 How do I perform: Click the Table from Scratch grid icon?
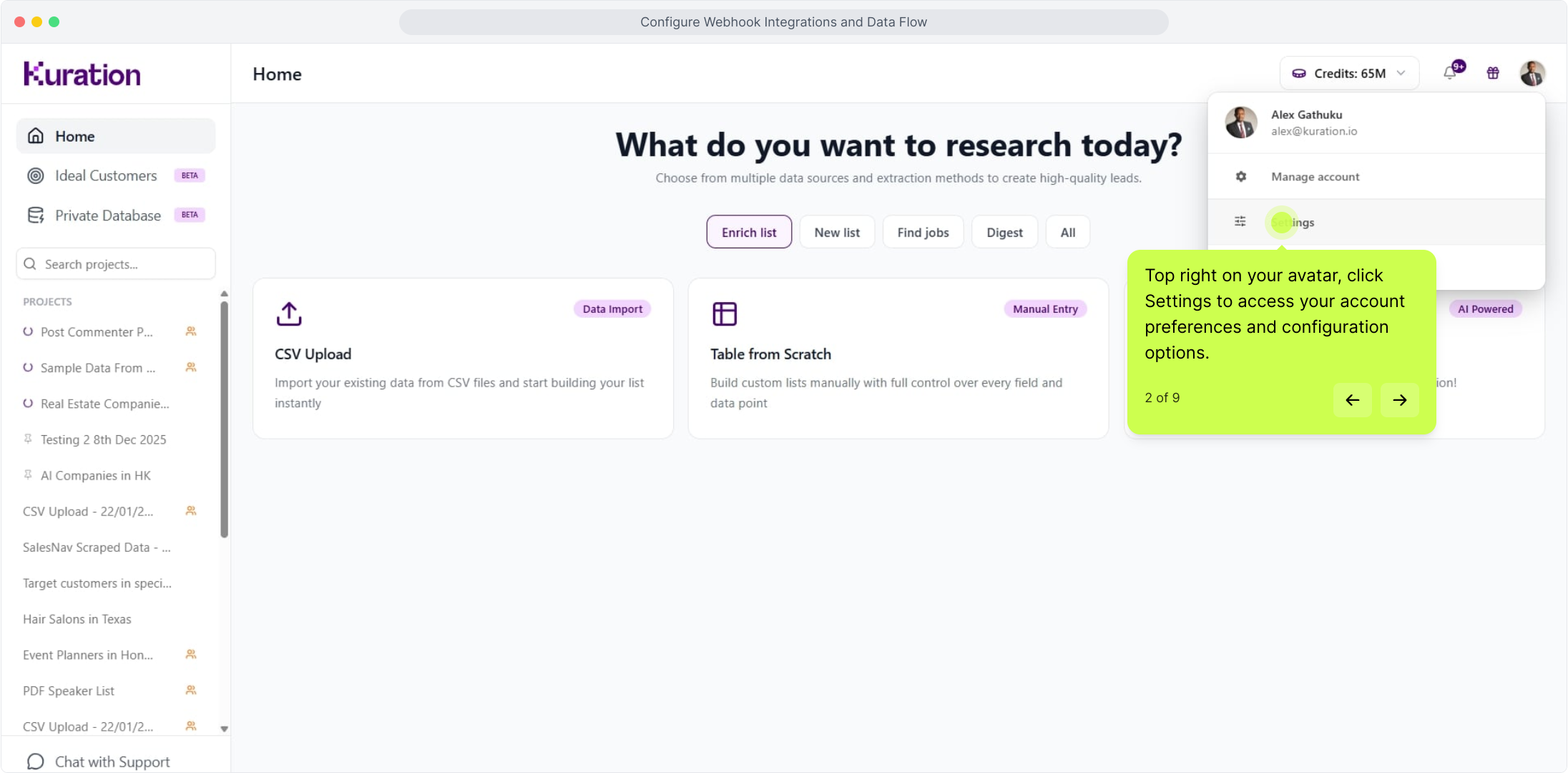click(725, 313)
